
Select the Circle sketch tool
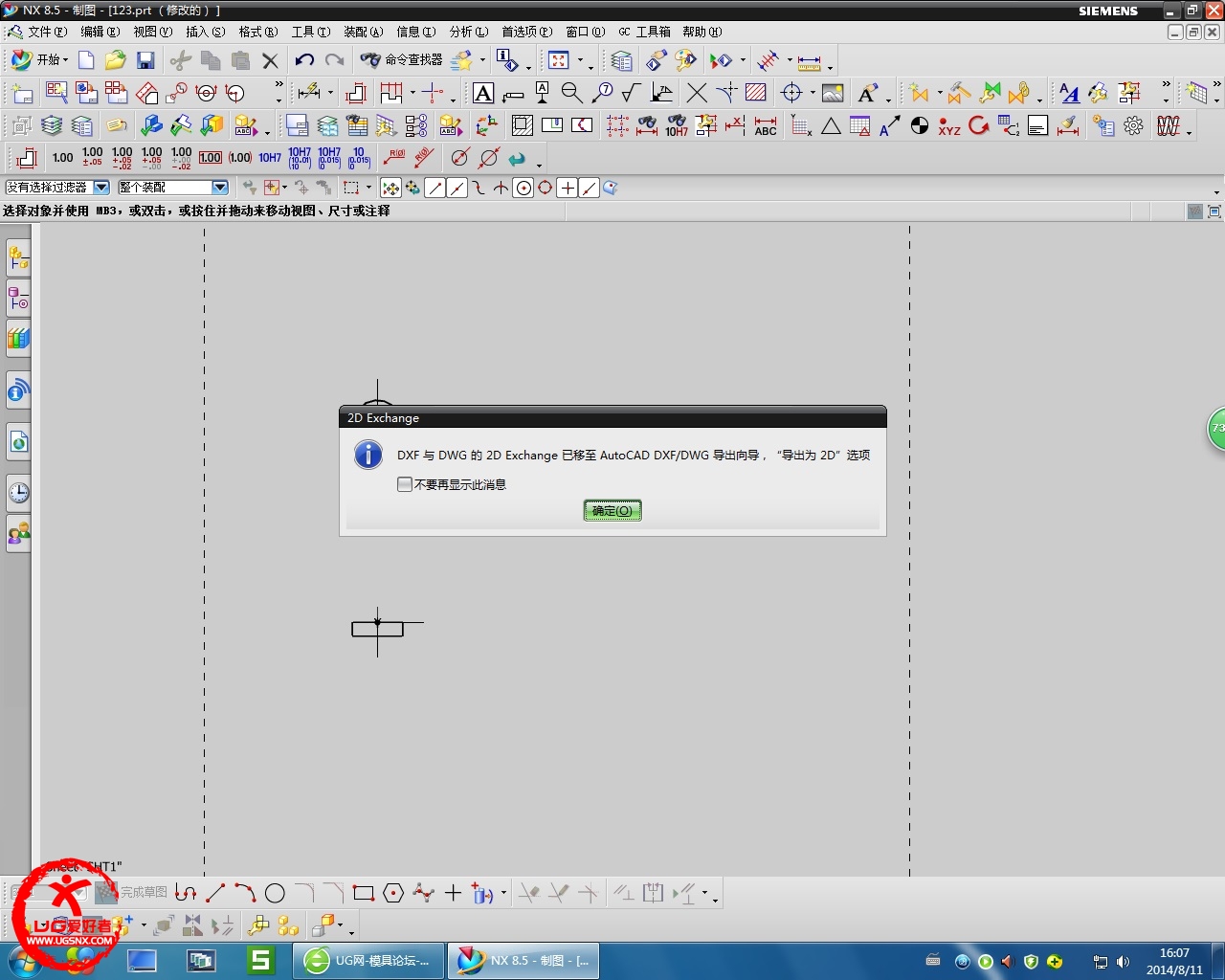pos(275,893)
